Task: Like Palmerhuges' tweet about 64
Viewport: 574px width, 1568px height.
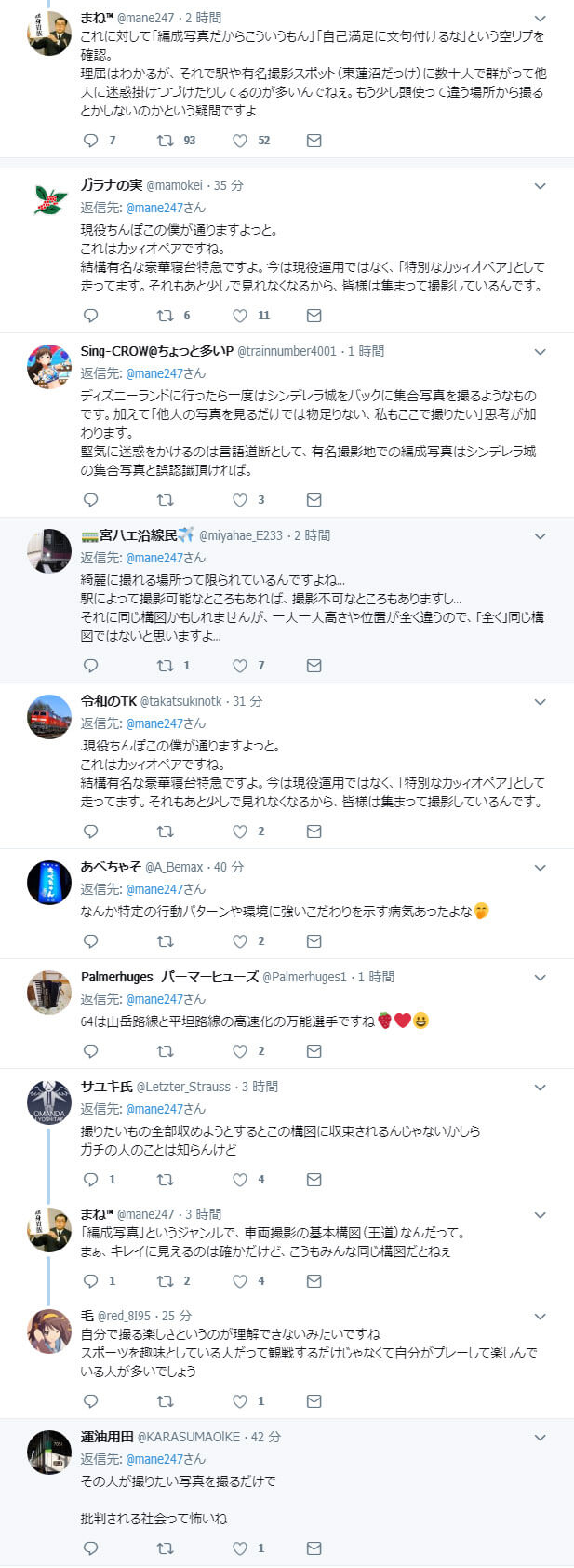Action: tap(240, 1051)
